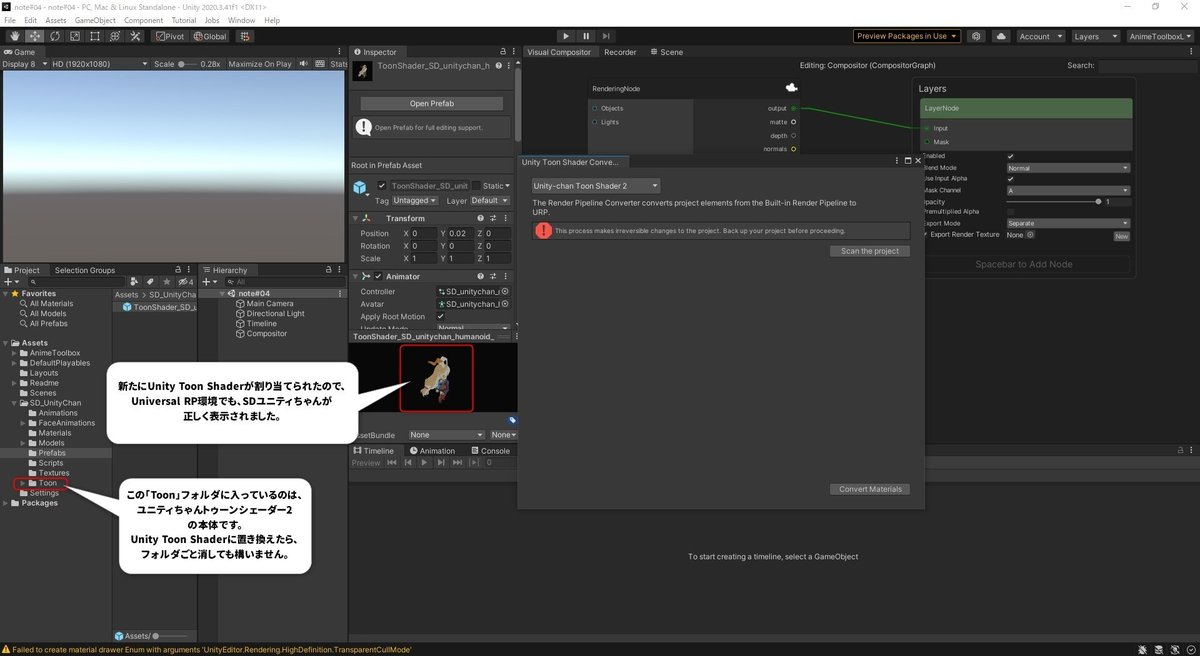The width and height of the screenshot is (1200, 656).
Task: Select the combined Transform tool
Action: [x=113, y=36]
